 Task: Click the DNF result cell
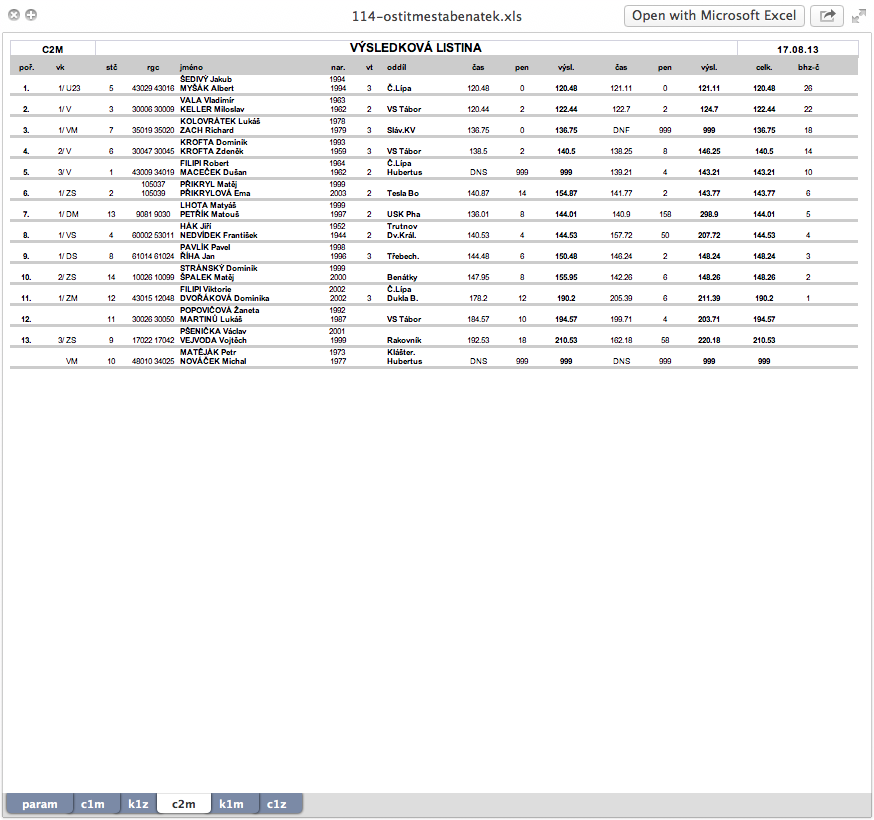click(621, 130)
